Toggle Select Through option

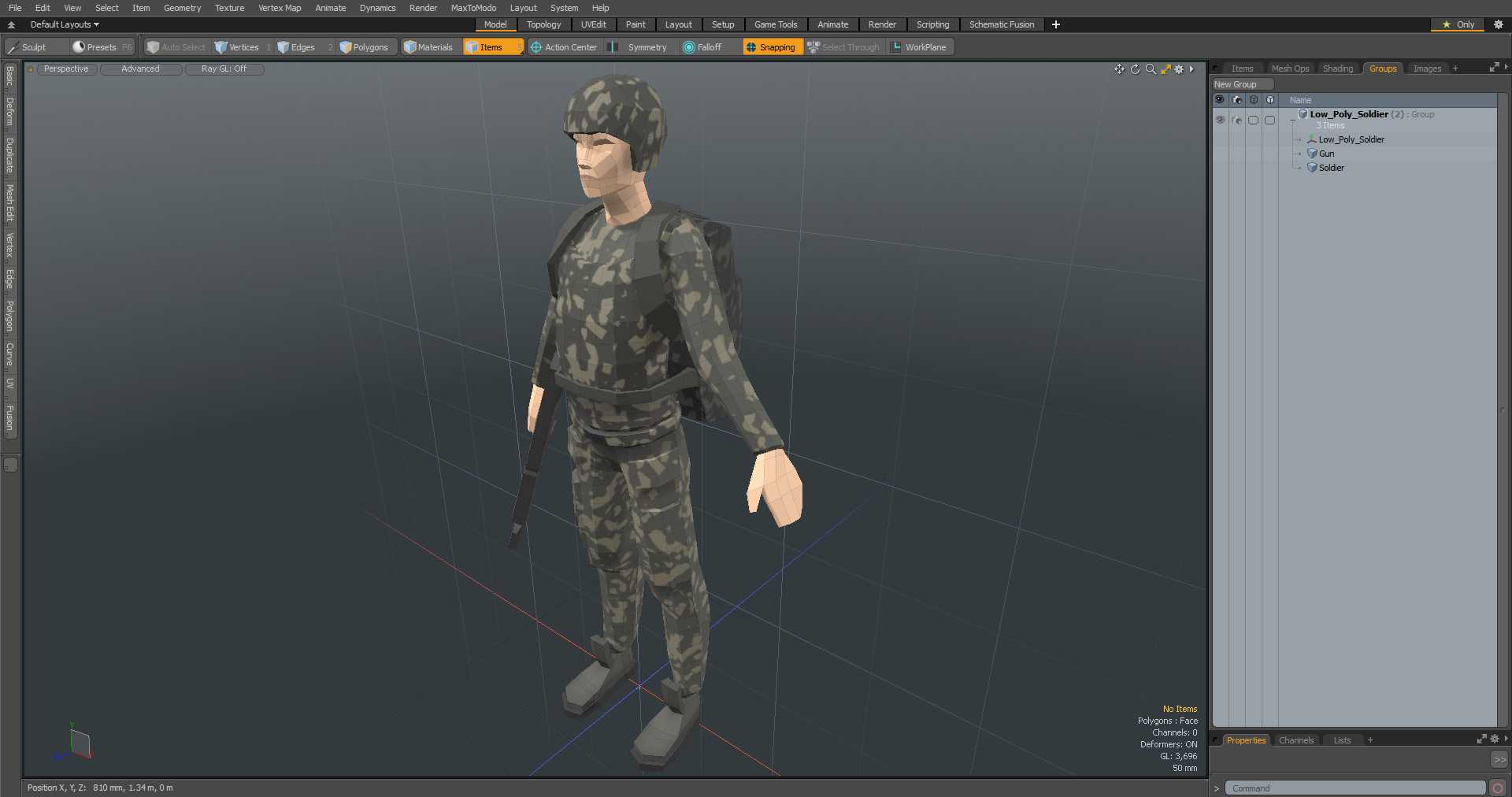tap(844, 47)
